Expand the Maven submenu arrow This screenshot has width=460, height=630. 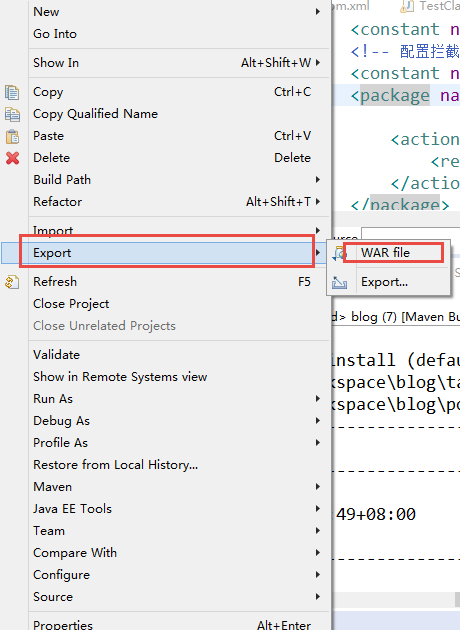point(318,487)
